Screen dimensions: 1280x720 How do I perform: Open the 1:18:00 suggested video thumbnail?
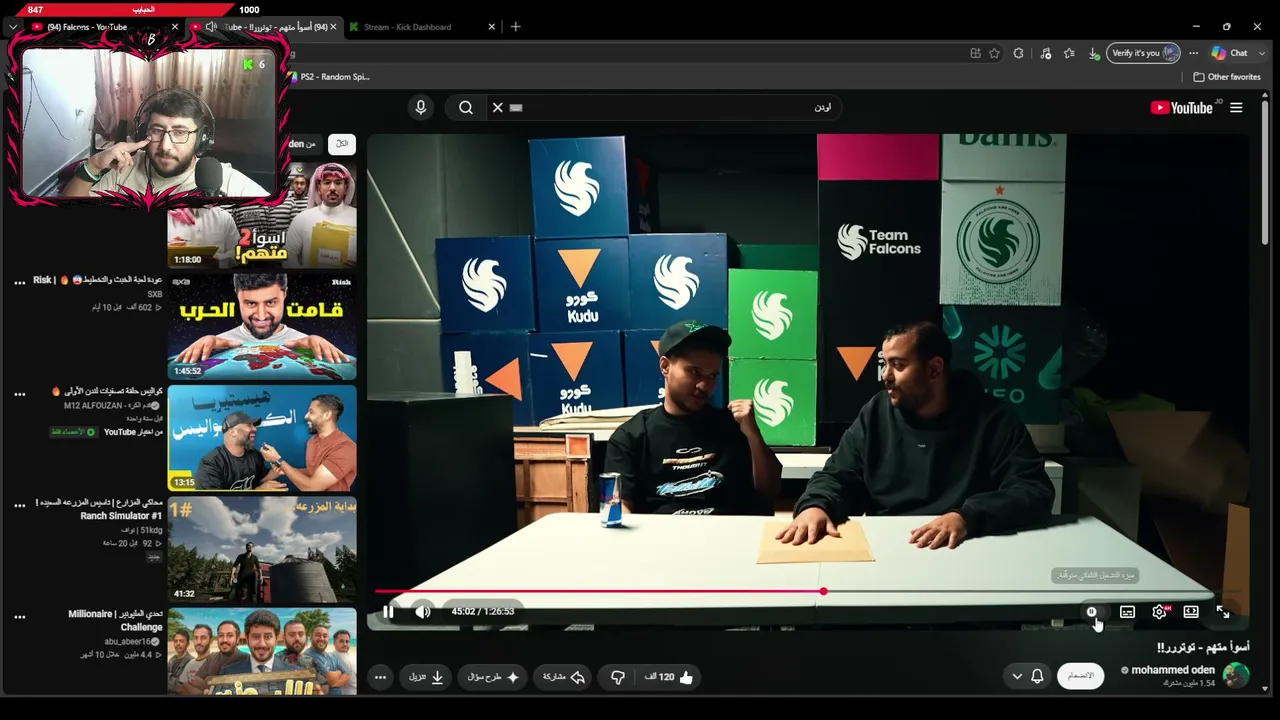tap(262, 215)
